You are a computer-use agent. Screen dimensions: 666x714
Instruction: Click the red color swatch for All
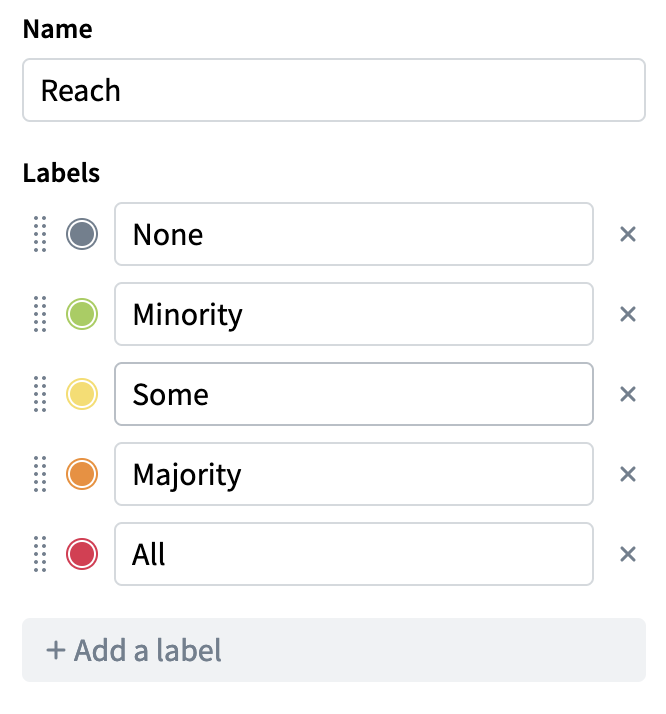tap(82, 554)
